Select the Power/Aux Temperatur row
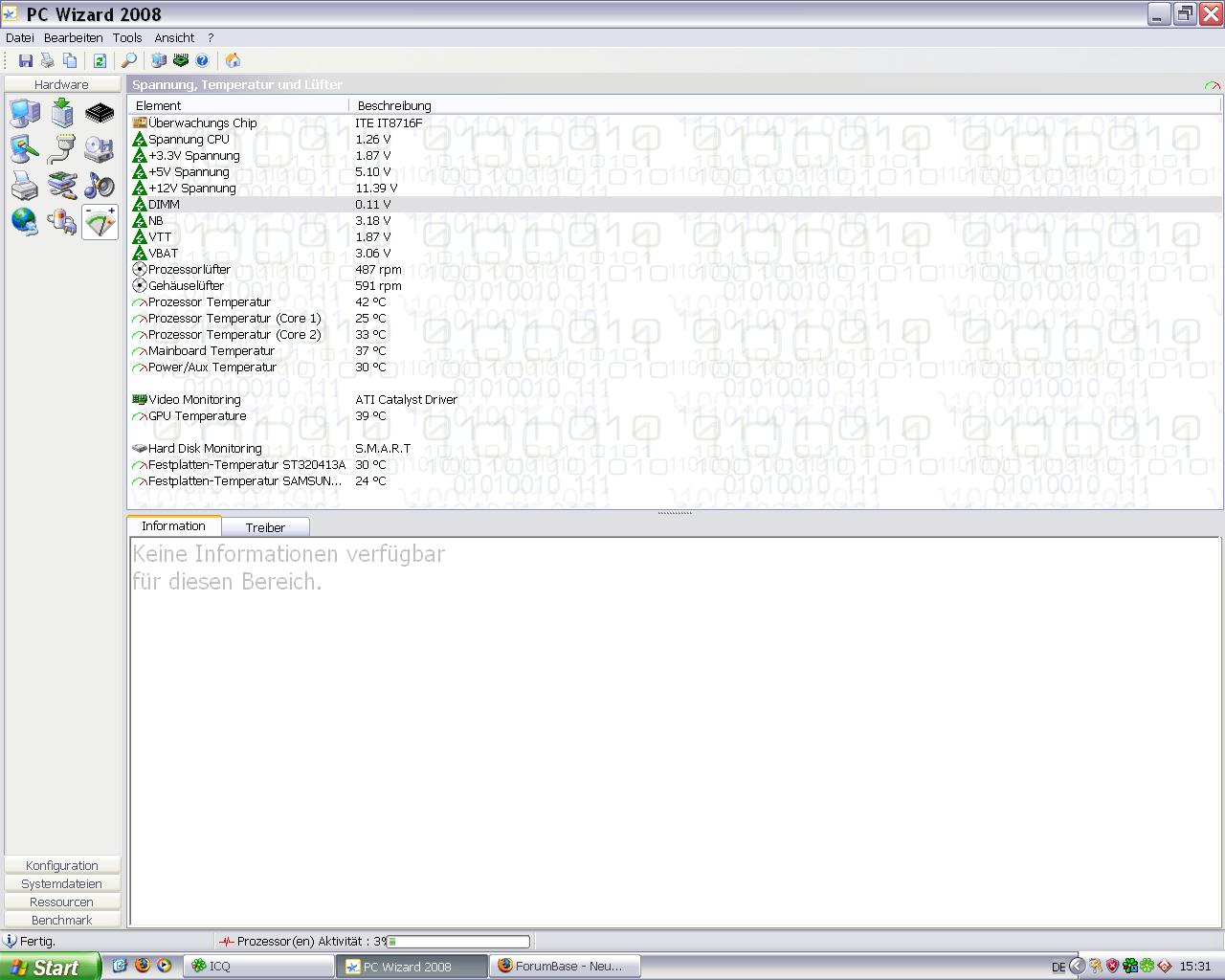The image size is (1225, 980). point(676,367)
